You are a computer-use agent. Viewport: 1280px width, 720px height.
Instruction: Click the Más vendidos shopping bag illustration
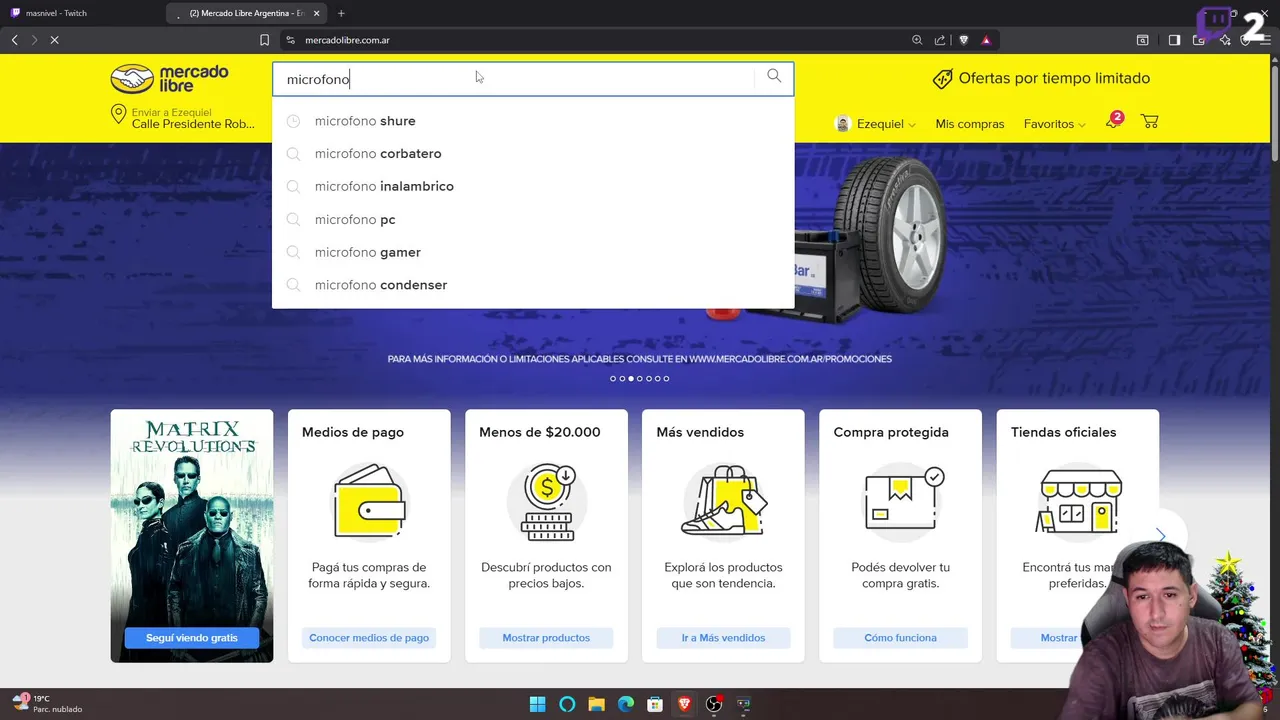pyautogui.click(x=723, y=500)
